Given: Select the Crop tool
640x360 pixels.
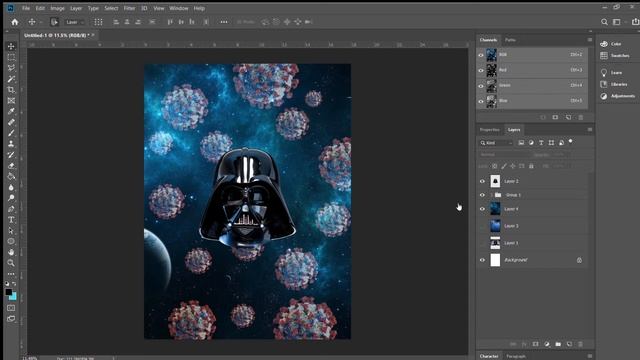Looking at the screenshot, I should [11, 90].
